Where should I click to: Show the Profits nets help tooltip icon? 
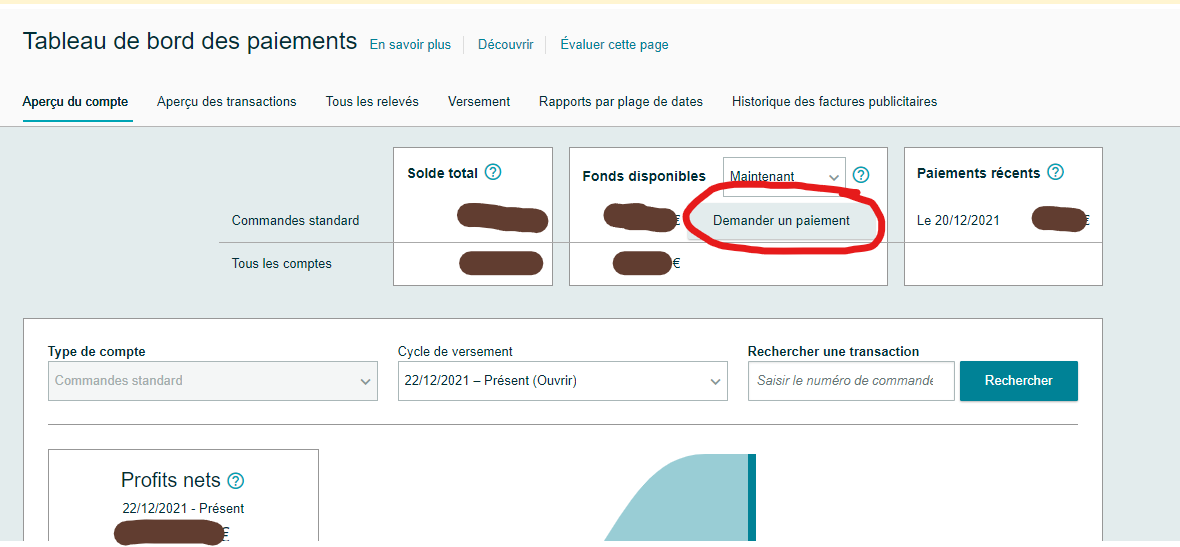tap(236, 481)
